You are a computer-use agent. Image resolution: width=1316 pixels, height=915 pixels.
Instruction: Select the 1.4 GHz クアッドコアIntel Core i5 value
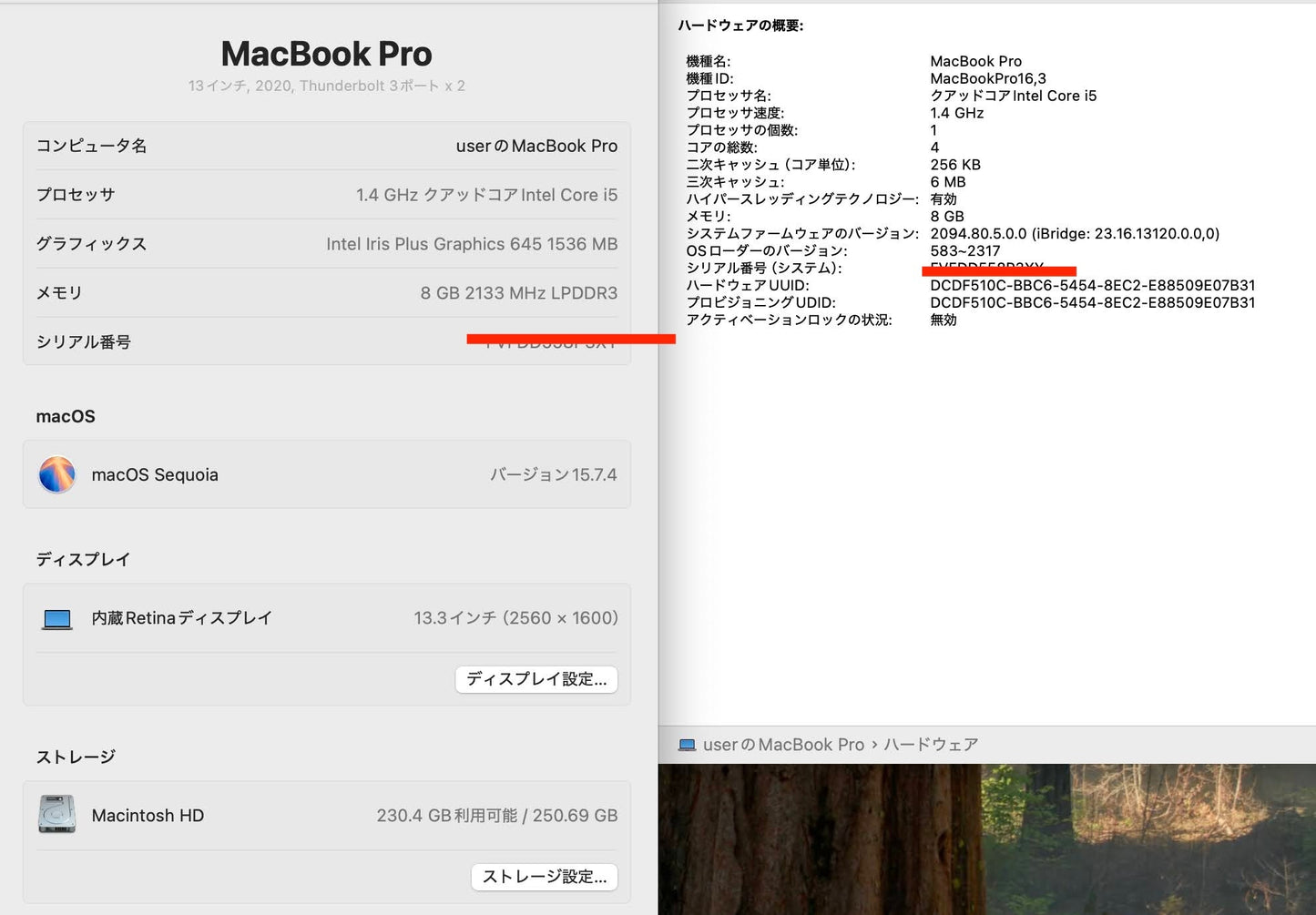pyautogui.click(x=486, y=195)
